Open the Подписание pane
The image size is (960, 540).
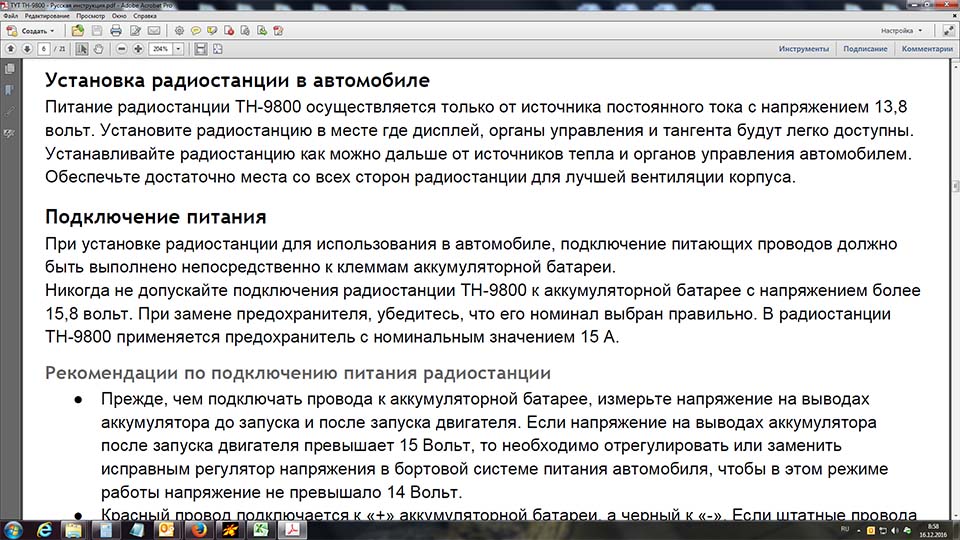(x=865, y=49)
